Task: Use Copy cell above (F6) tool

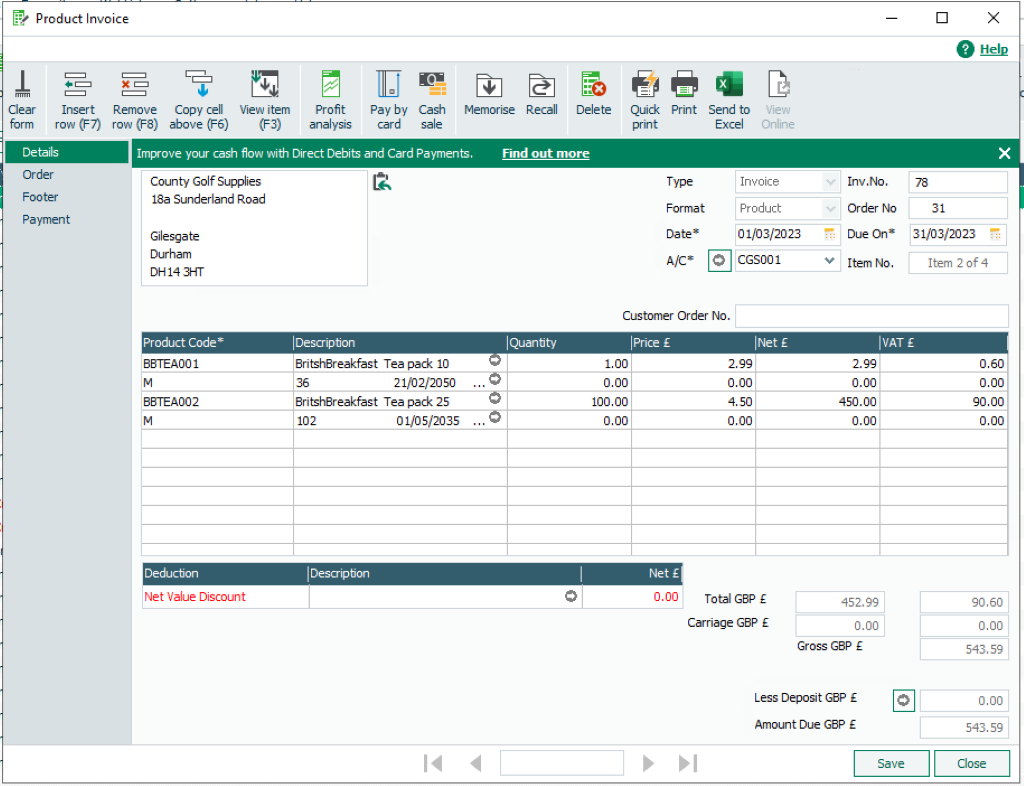Action: (199, 100)
